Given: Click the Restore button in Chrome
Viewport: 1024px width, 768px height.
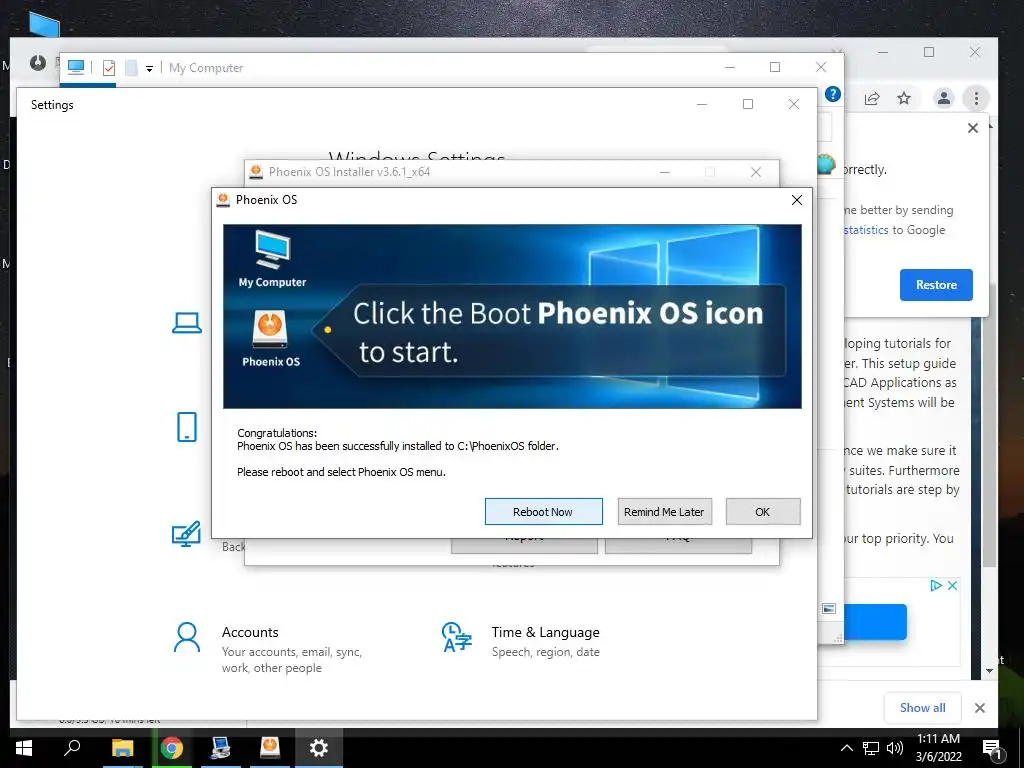Looking at the screenshot, I should coord(936,285).
